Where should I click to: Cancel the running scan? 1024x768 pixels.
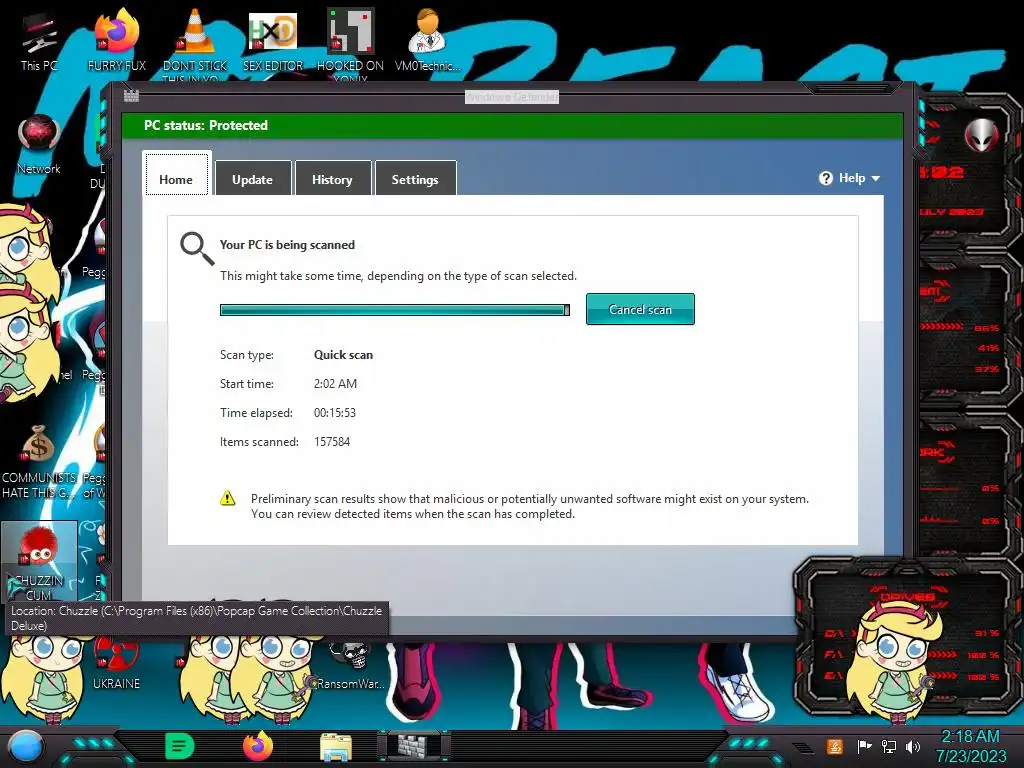click(640, 310)
